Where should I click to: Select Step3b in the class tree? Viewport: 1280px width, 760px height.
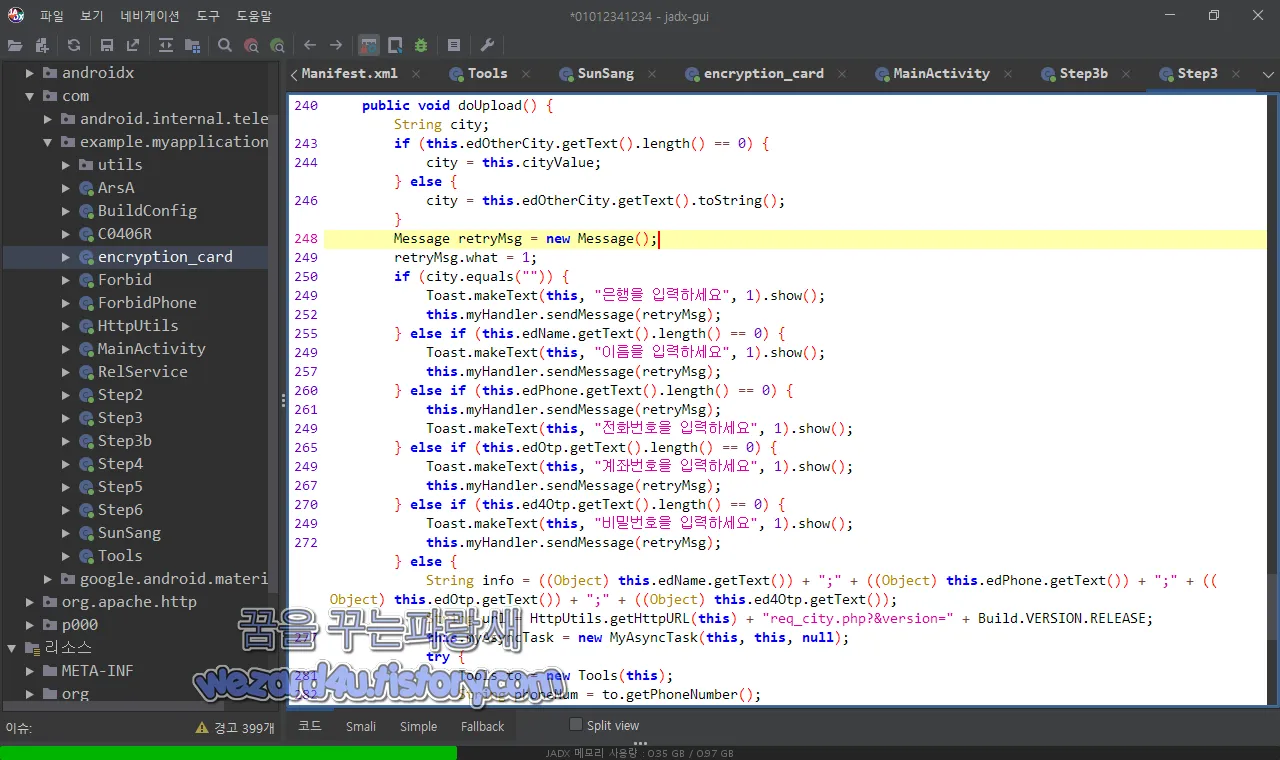[x=124, y=441]
